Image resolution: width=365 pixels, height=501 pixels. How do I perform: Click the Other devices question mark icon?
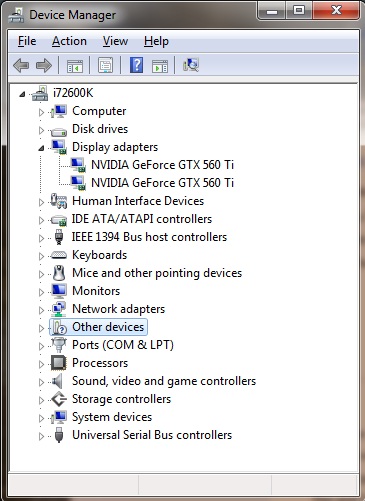pos(60,327)
